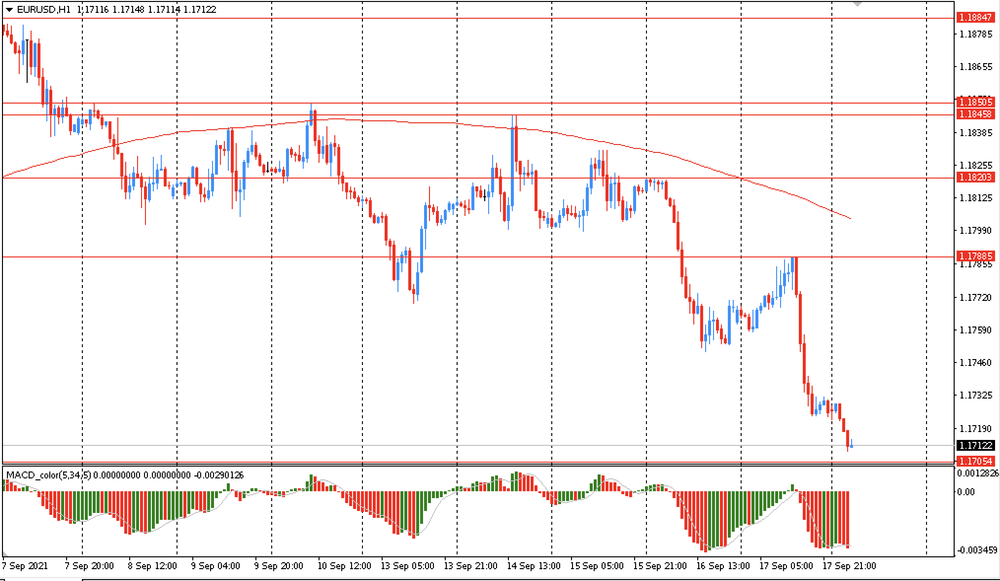Click the current price label 1.17122
1000x581 pixels.
click(x=976, y=446)
